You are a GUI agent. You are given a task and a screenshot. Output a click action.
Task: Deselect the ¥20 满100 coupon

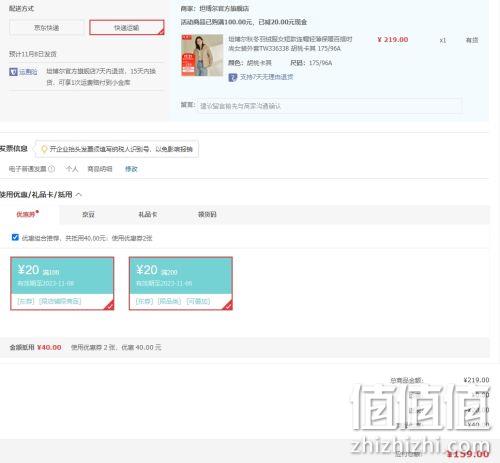point(62,283)
